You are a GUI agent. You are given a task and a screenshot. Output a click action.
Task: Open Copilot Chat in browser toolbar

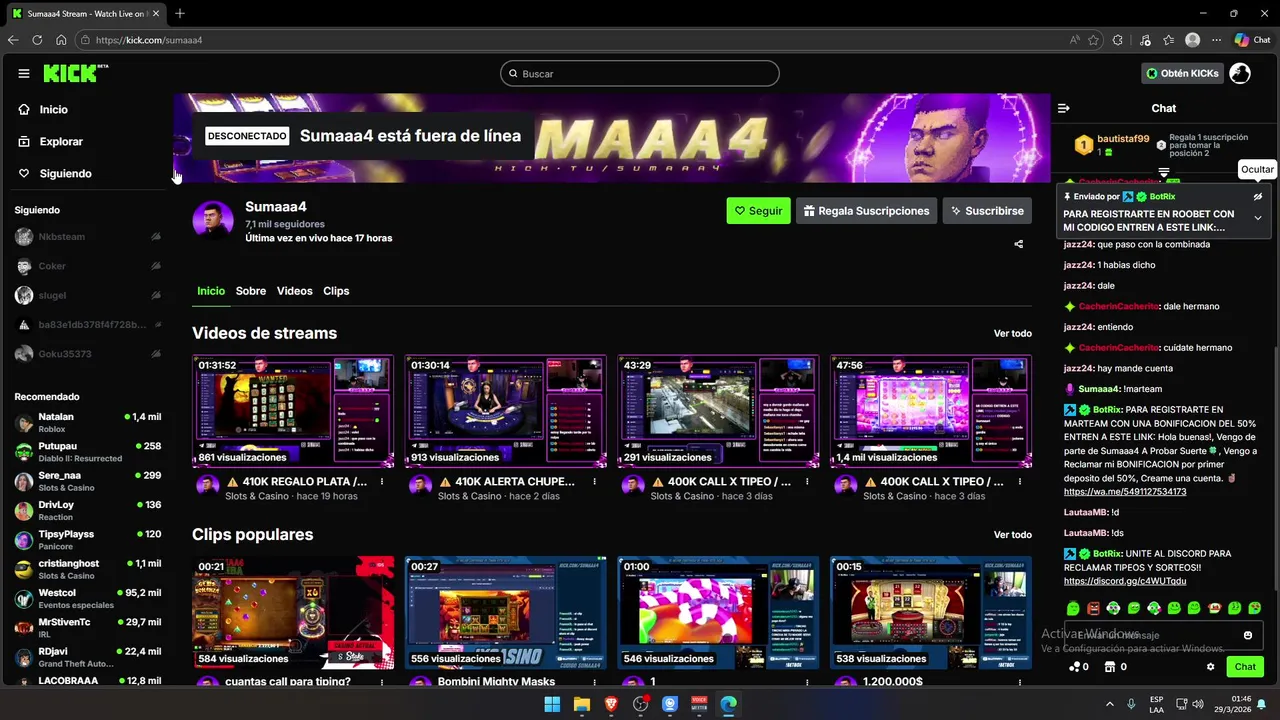pos(1252,40)
